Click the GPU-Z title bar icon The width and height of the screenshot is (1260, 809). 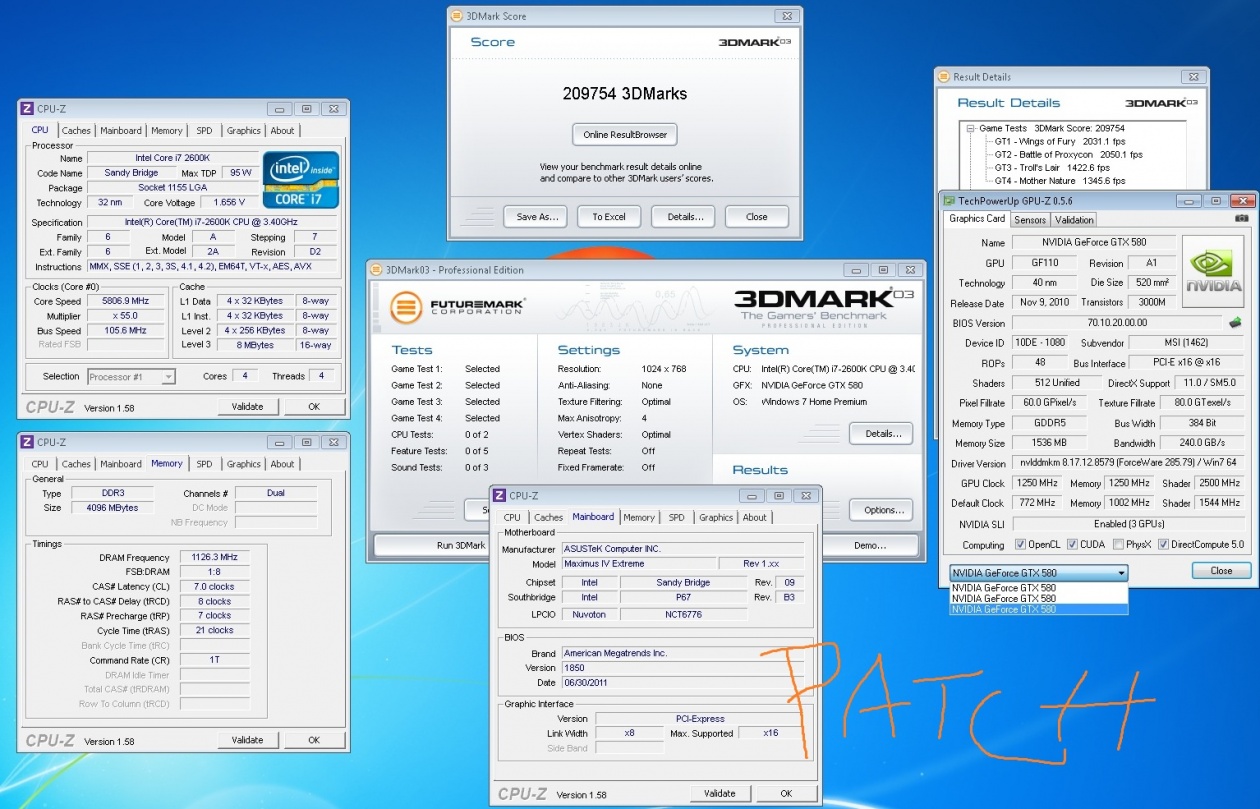tap(948, 201)
